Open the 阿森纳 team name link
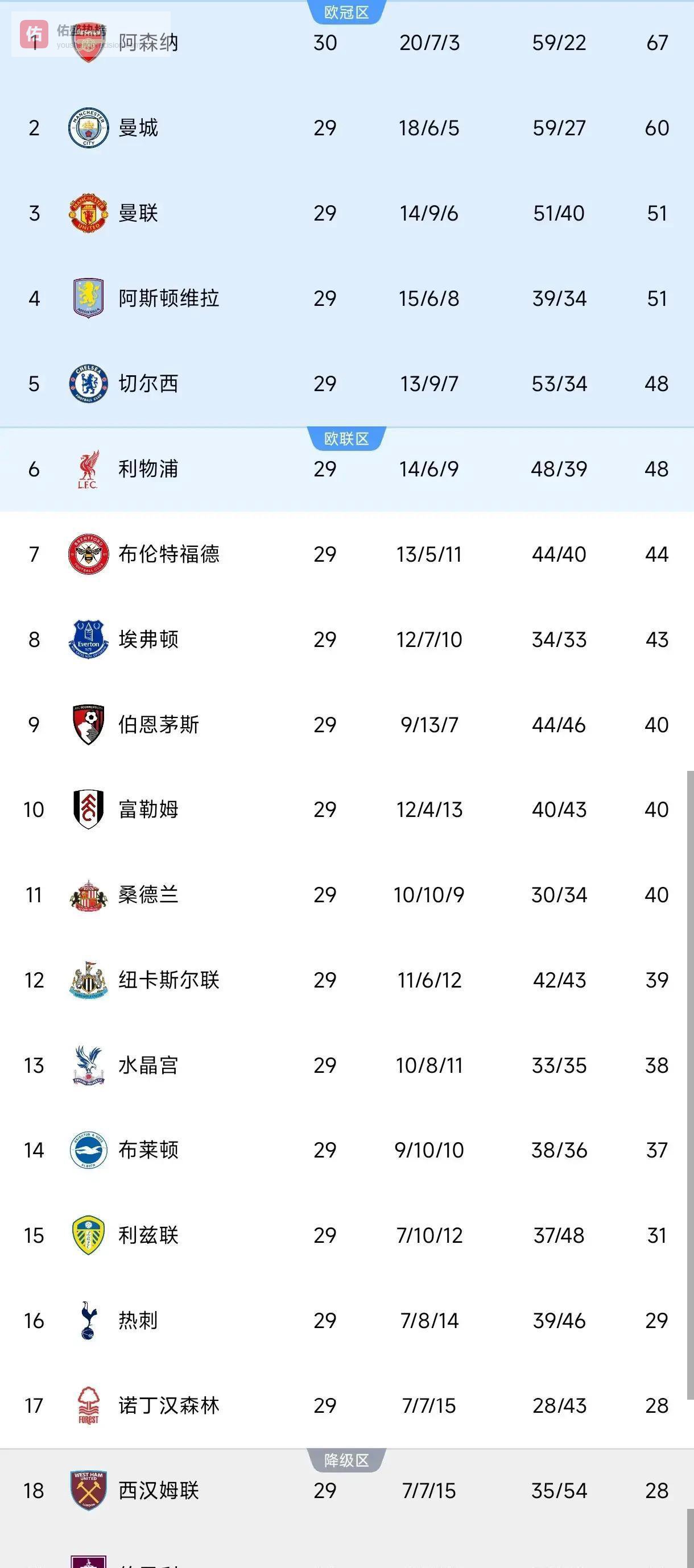This screenshot has height=1568, width=694. (x=148, y=43)
